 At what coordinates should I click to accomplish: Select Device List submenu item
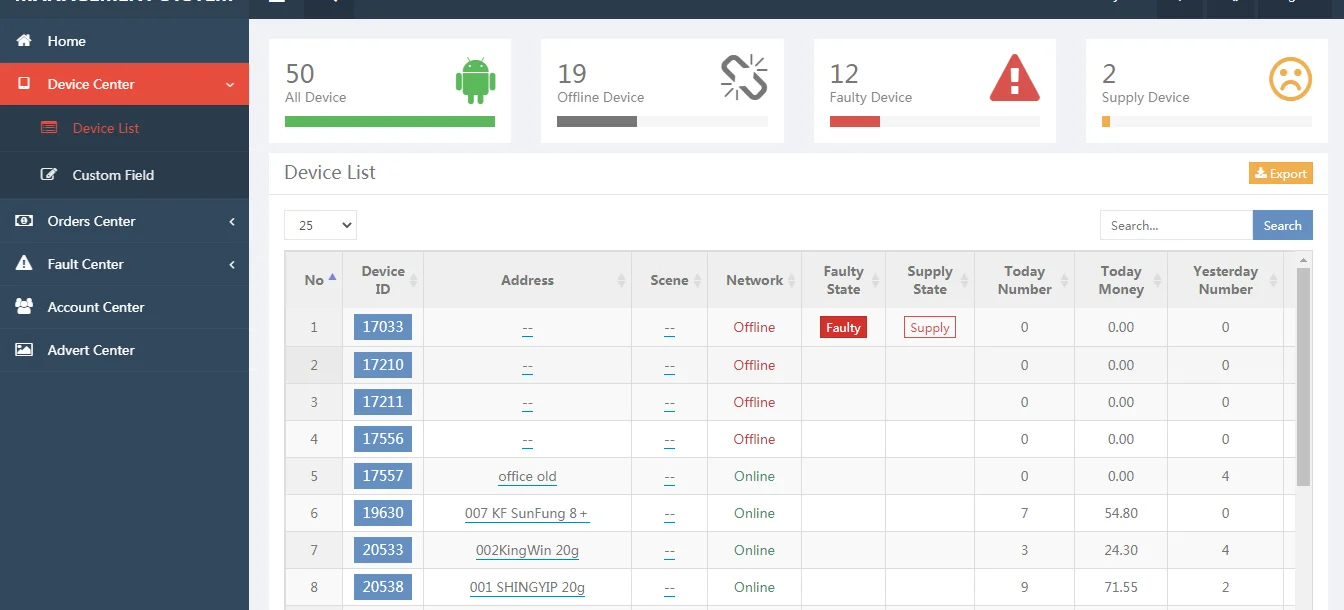pyautogui.click(x=105, y=128)
